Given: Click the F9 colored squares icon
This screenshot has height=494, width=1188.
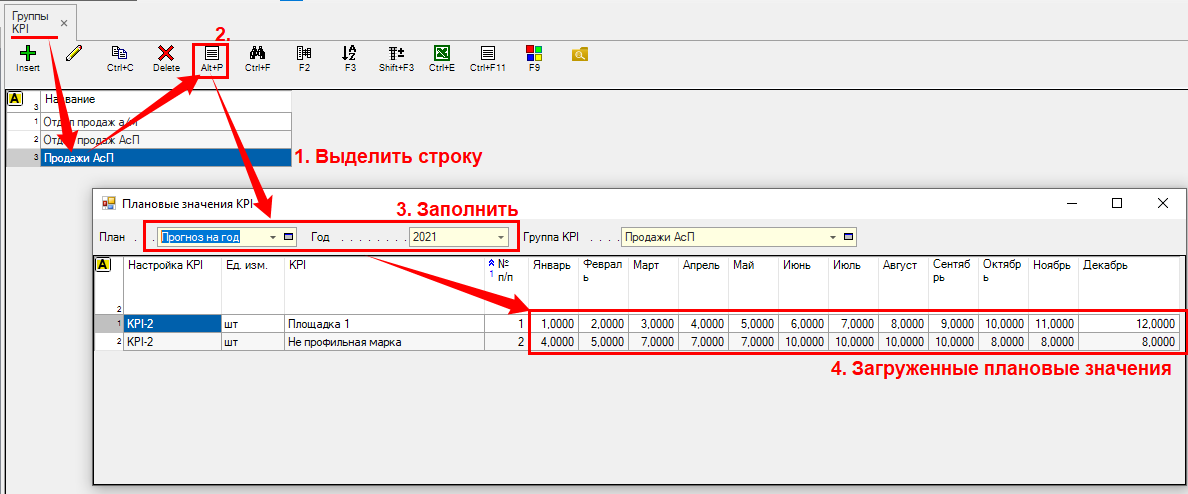Looking at the screenshot, I should coord(534,52).
